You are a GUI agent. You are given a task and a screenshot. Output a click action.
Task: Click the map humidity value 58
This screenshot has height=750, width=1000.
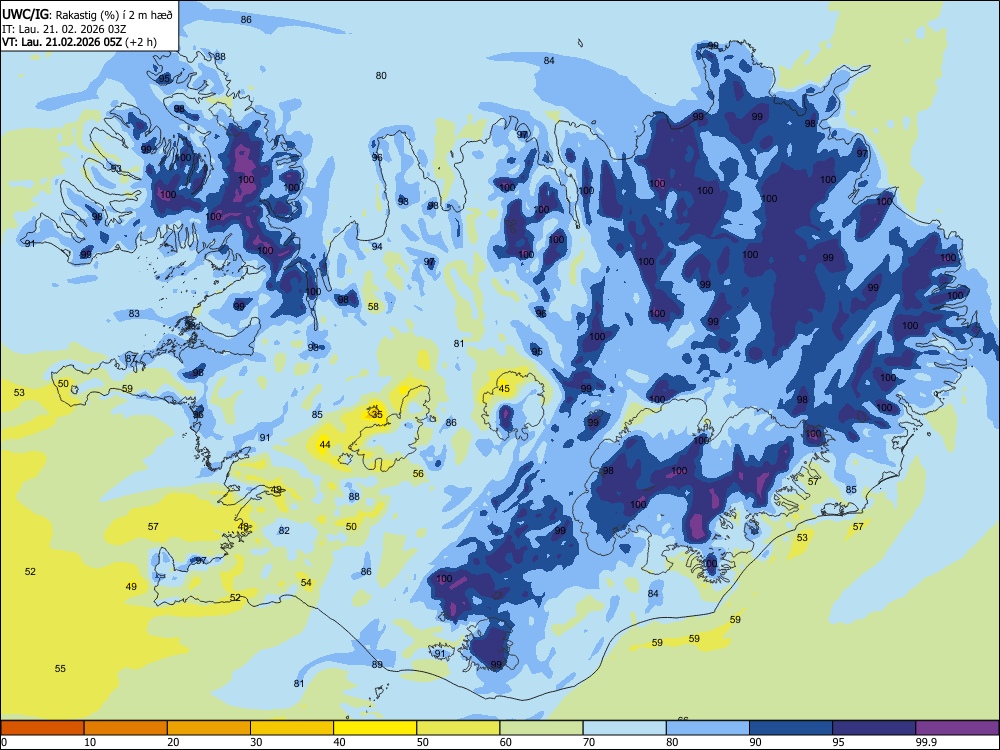click(373, 307)
